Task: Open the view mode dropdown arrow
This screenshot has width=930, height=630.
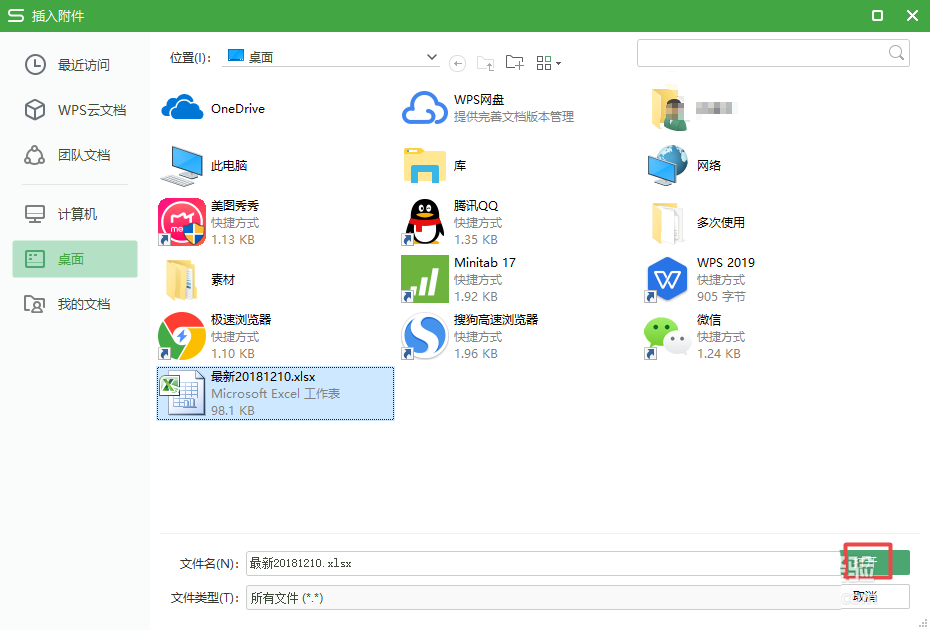Action: 557,62
